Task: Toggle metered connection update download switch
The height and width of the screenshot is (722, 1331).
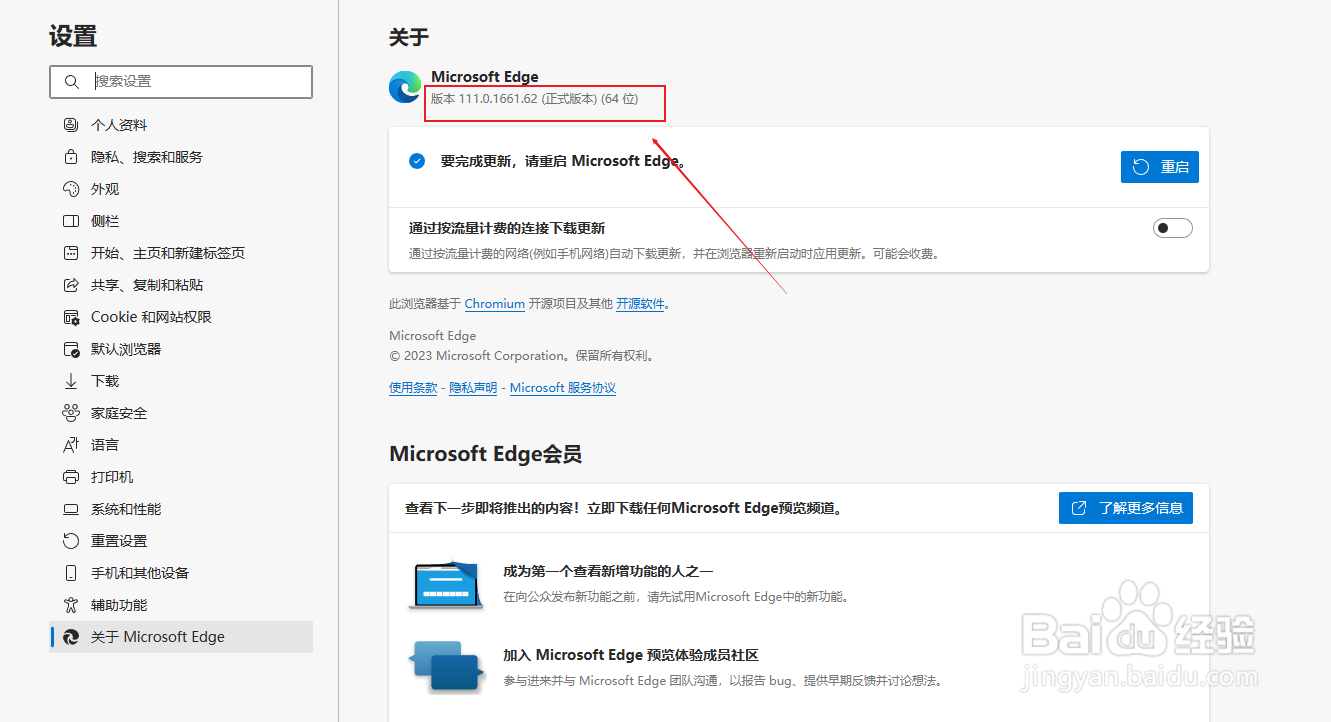Action: [x=1172, y=228]
